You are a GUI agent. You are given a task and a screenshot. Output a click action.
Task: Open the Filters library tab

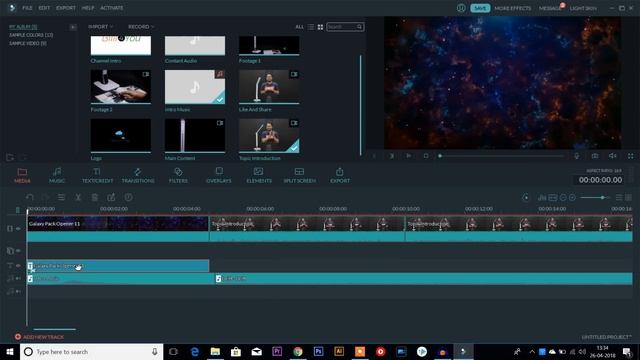point(178,175)
